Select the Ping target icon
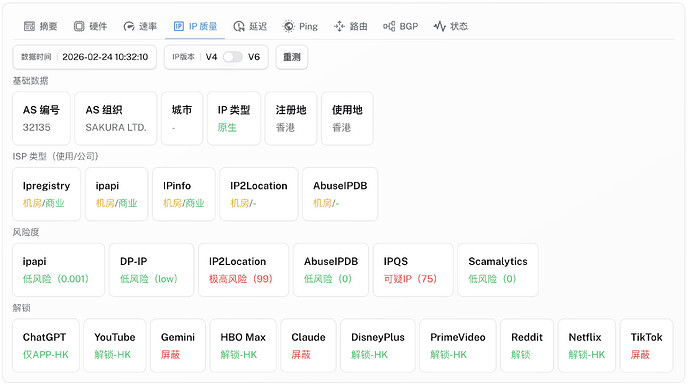The width and height of the screenshot is (690, 387). tap(289, 26)
